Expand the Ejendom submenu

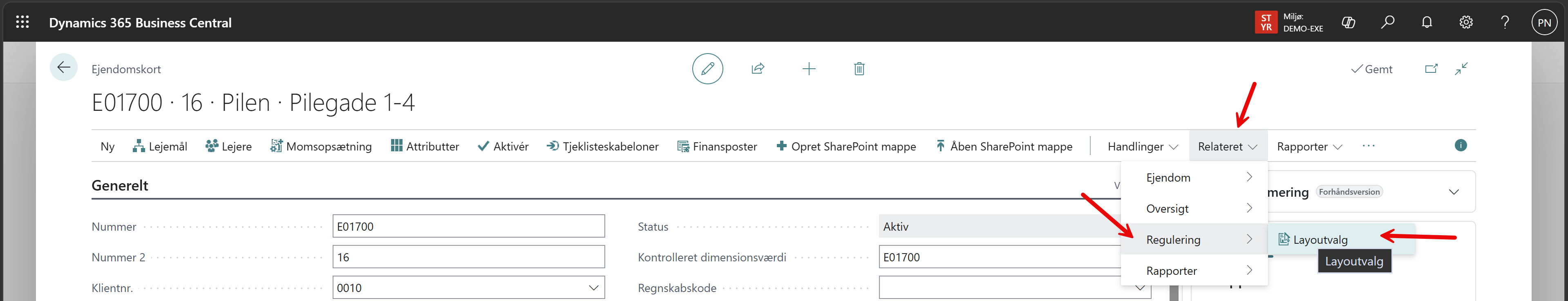[x=1194, y=177]
